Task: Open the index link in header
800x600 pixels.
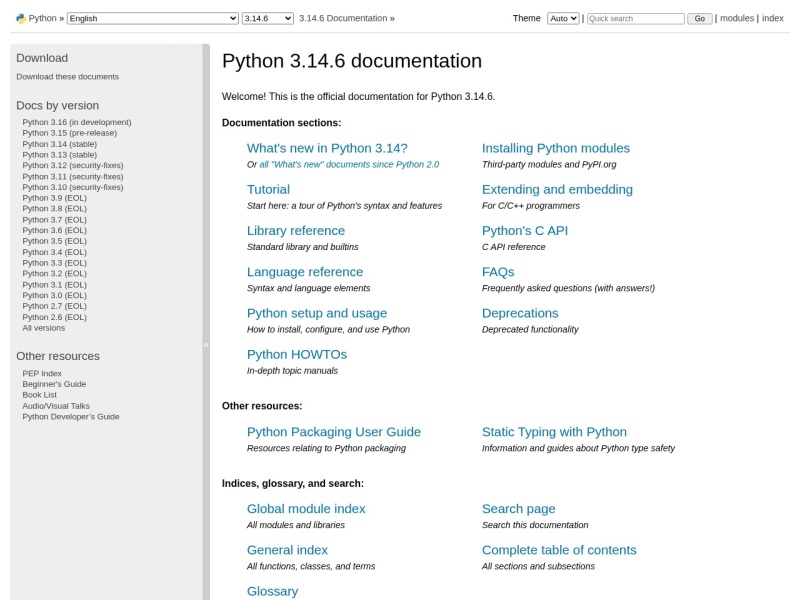Action: point(772,18)
